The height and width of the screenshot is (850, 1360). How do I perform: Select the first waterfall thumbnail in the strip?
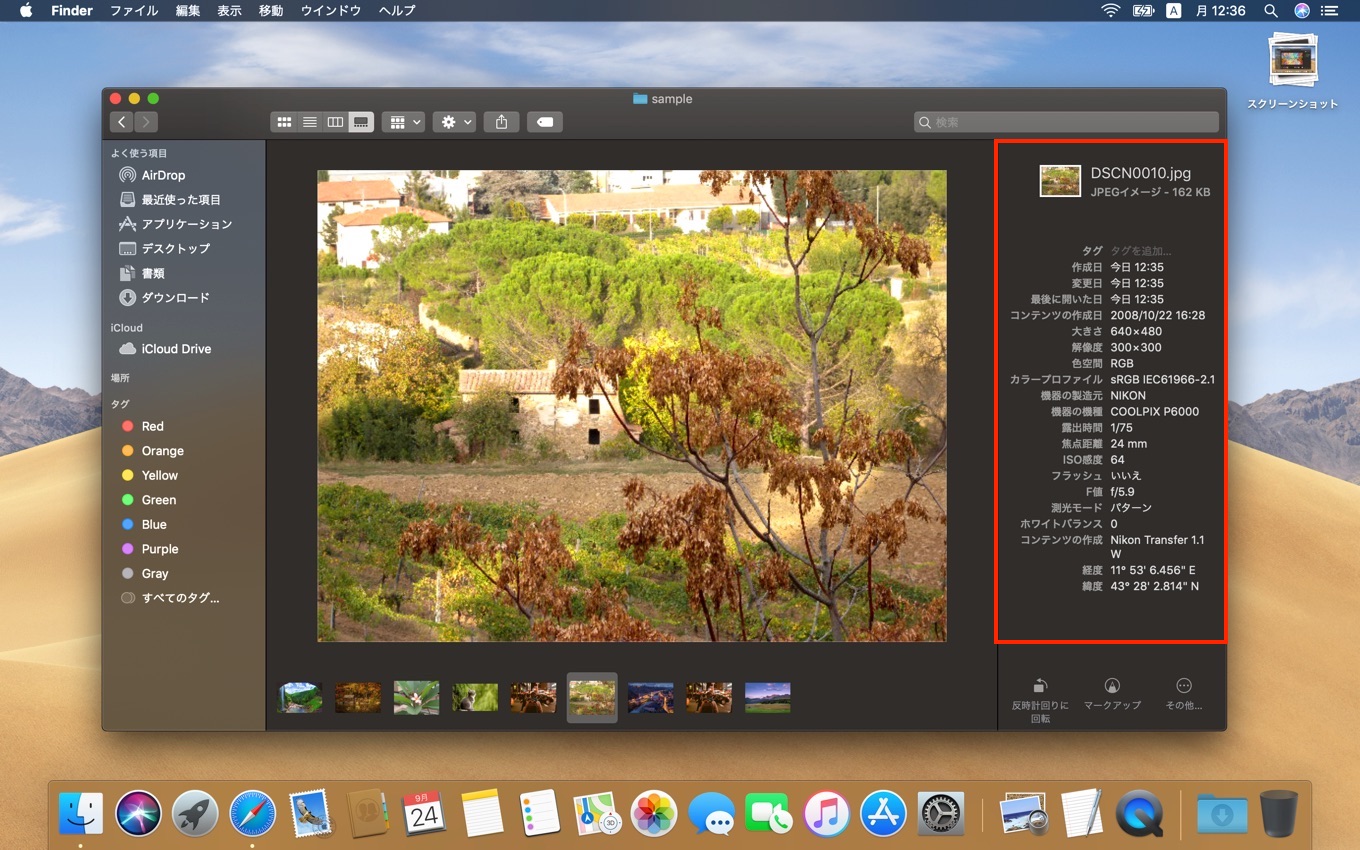click(x=299, y=697)
